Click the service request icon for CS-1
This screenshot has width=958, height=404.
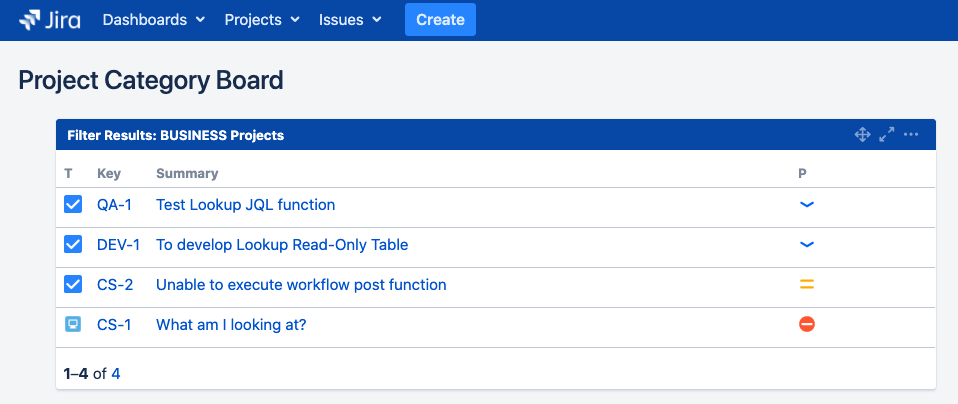click(72, 325)
